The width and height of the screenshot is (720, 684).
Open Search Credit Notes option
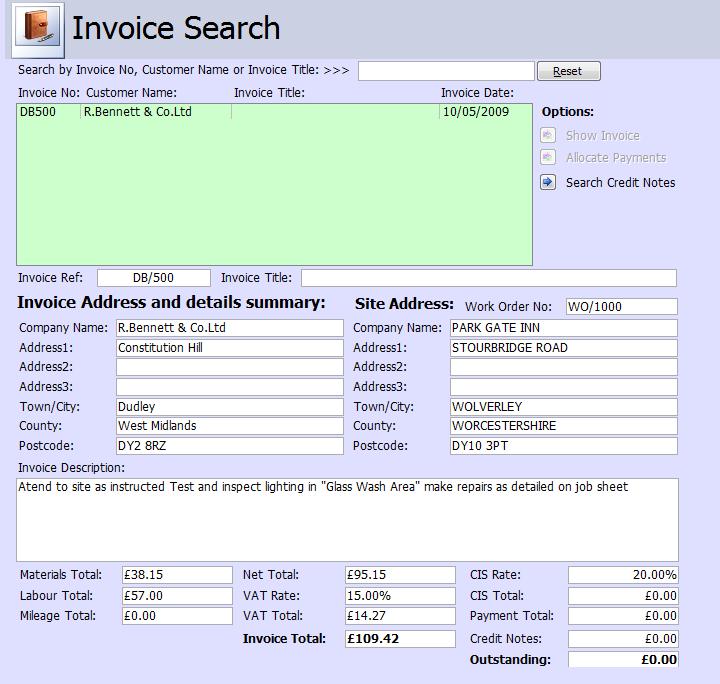pos(620,183)
